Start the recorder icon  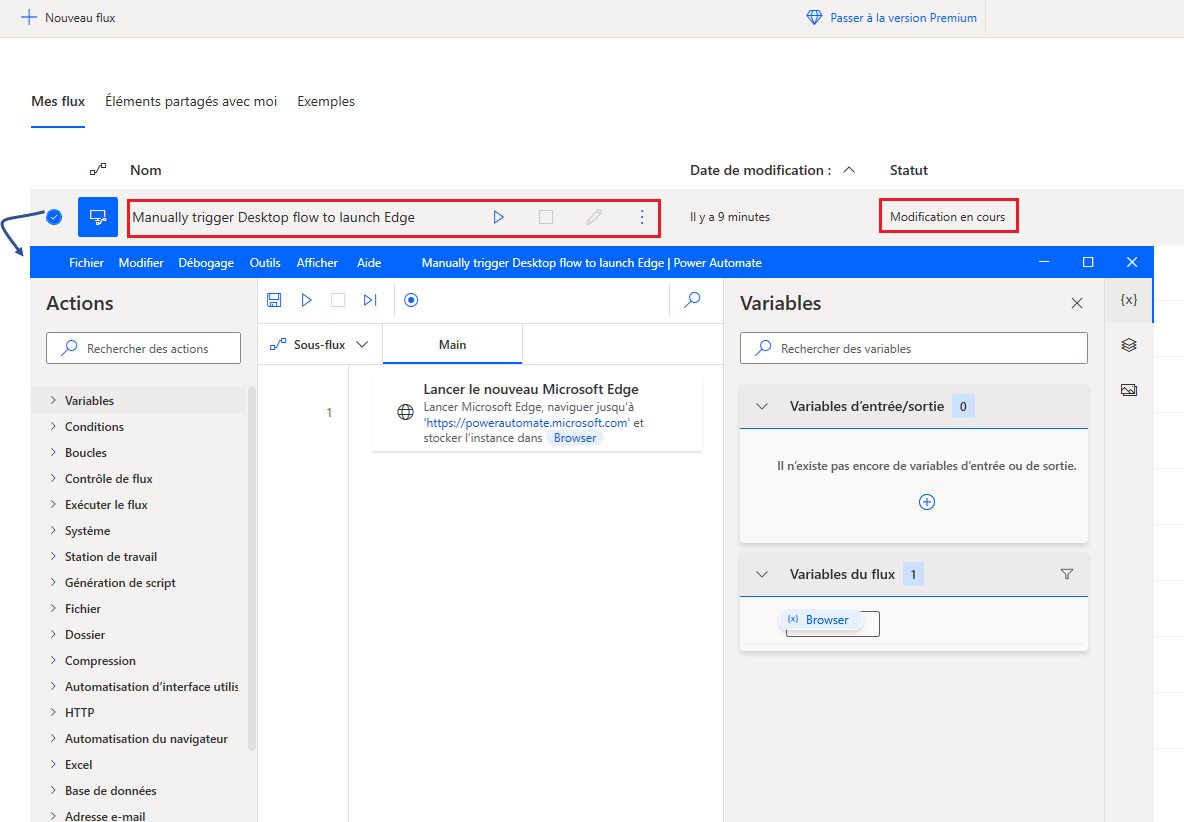tap(411, 300)
